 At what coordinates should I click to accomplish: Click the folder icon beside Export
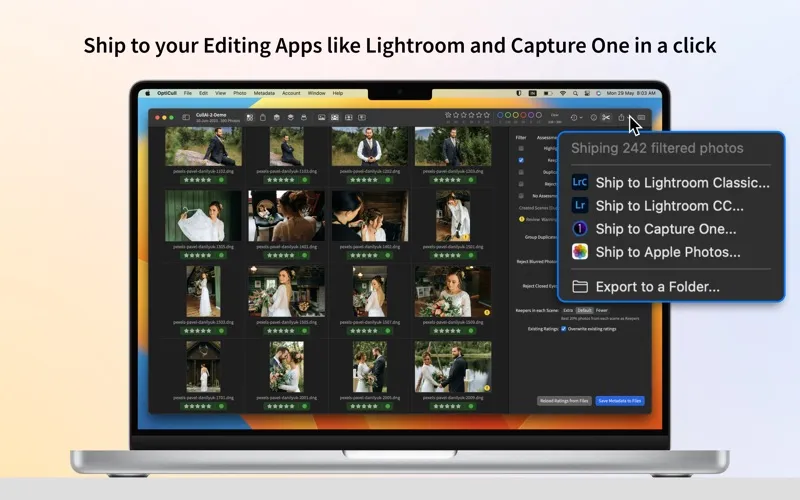click(580, 286)
